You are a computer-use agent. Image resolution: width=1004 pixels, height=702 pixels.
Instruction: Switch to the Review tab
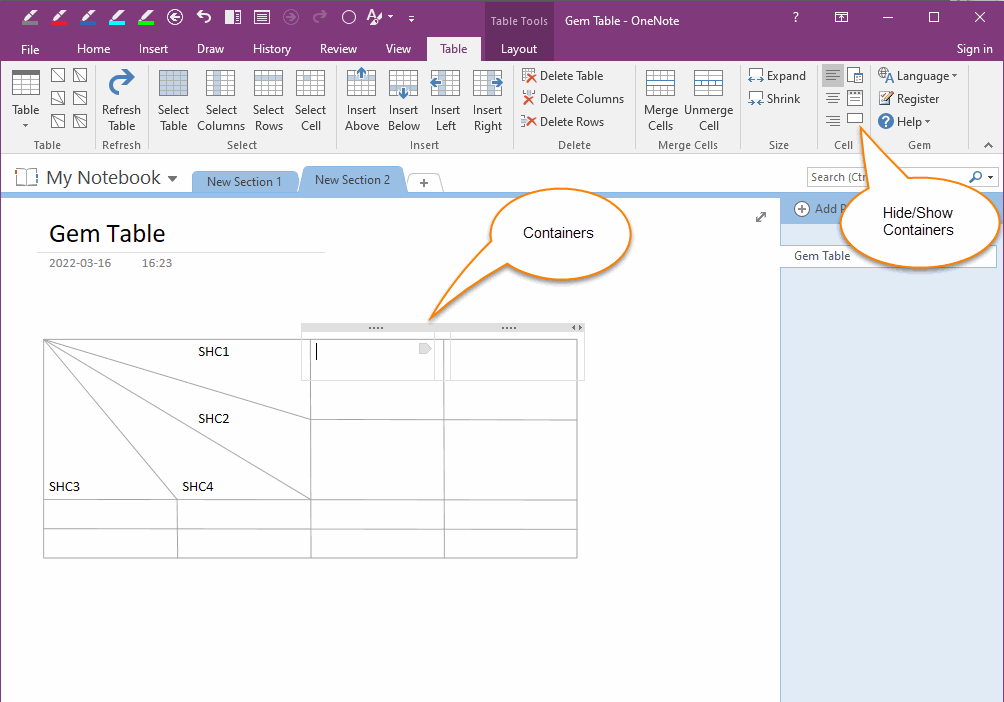pyautogui.click(x=338, y=49)
